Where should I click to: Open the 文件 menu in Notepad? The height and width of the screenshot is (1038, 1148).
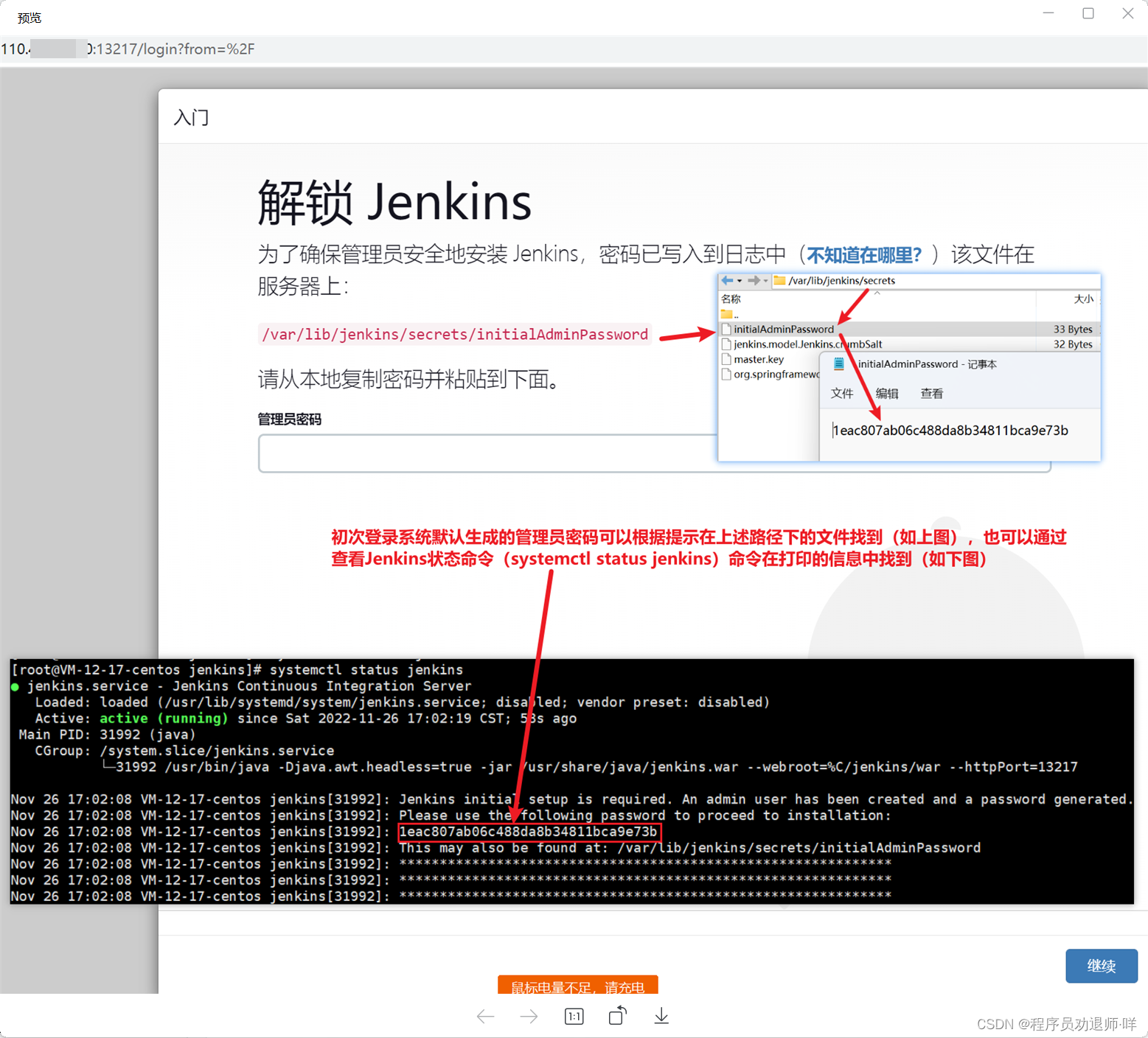842,394
